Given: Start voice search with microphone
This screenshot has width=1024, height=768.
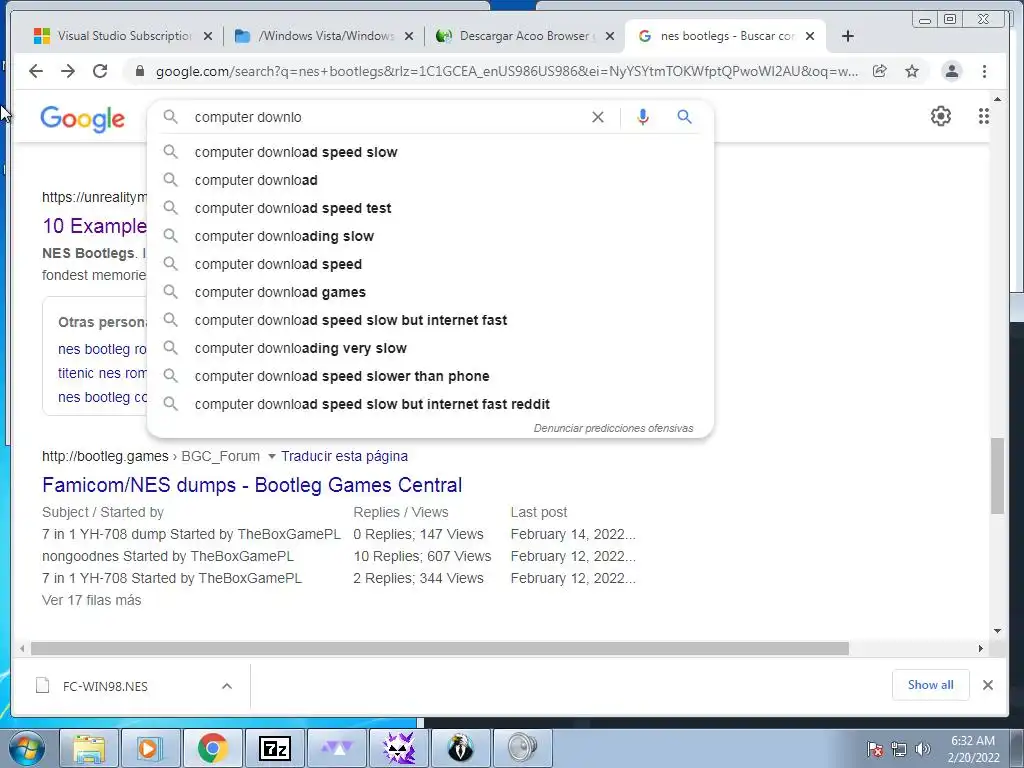Looking at the screenshot, I should click(643, 117).
